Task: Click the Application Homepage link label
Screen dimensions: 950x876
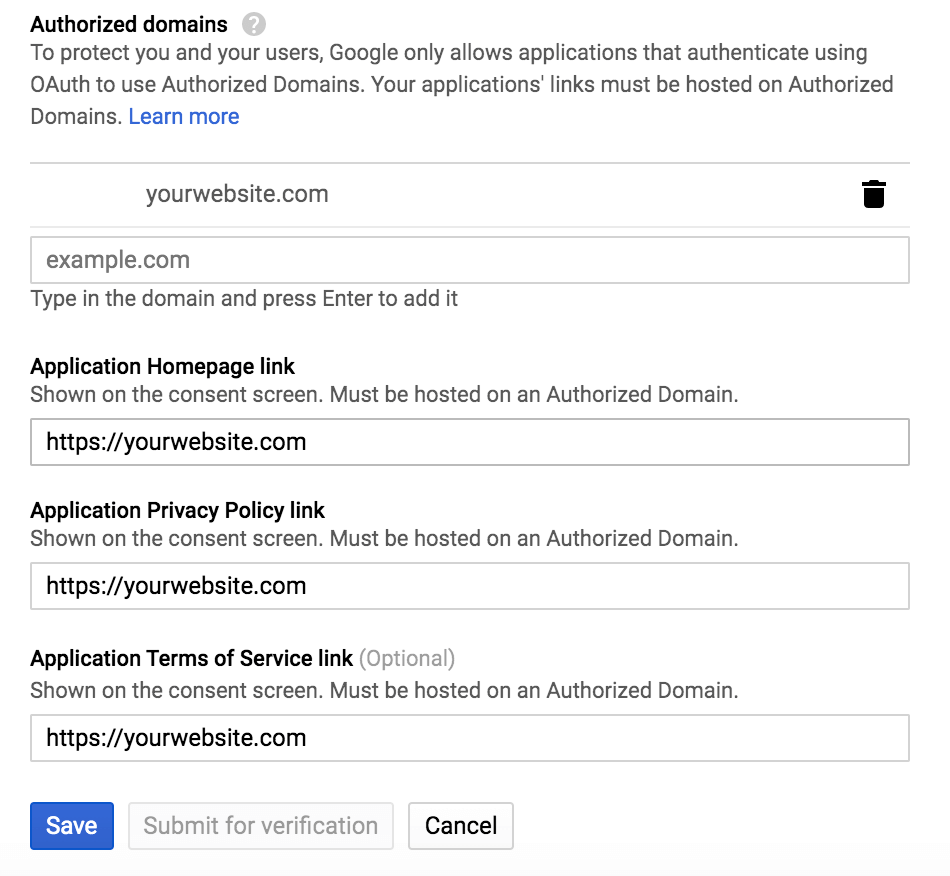Action: pos(163,366)
